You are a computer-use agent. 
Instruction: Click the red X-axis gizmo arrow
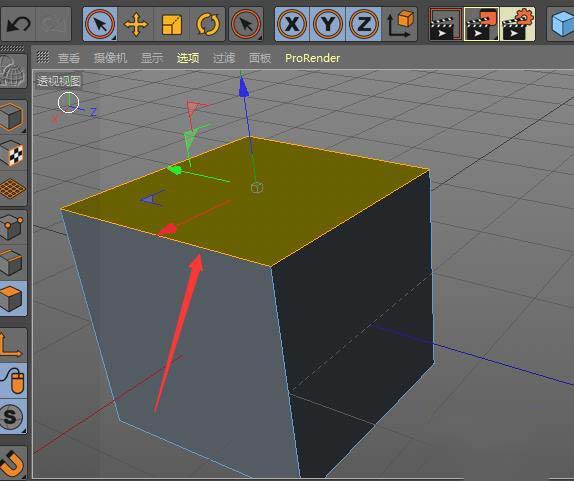click(x=168, y=229)
